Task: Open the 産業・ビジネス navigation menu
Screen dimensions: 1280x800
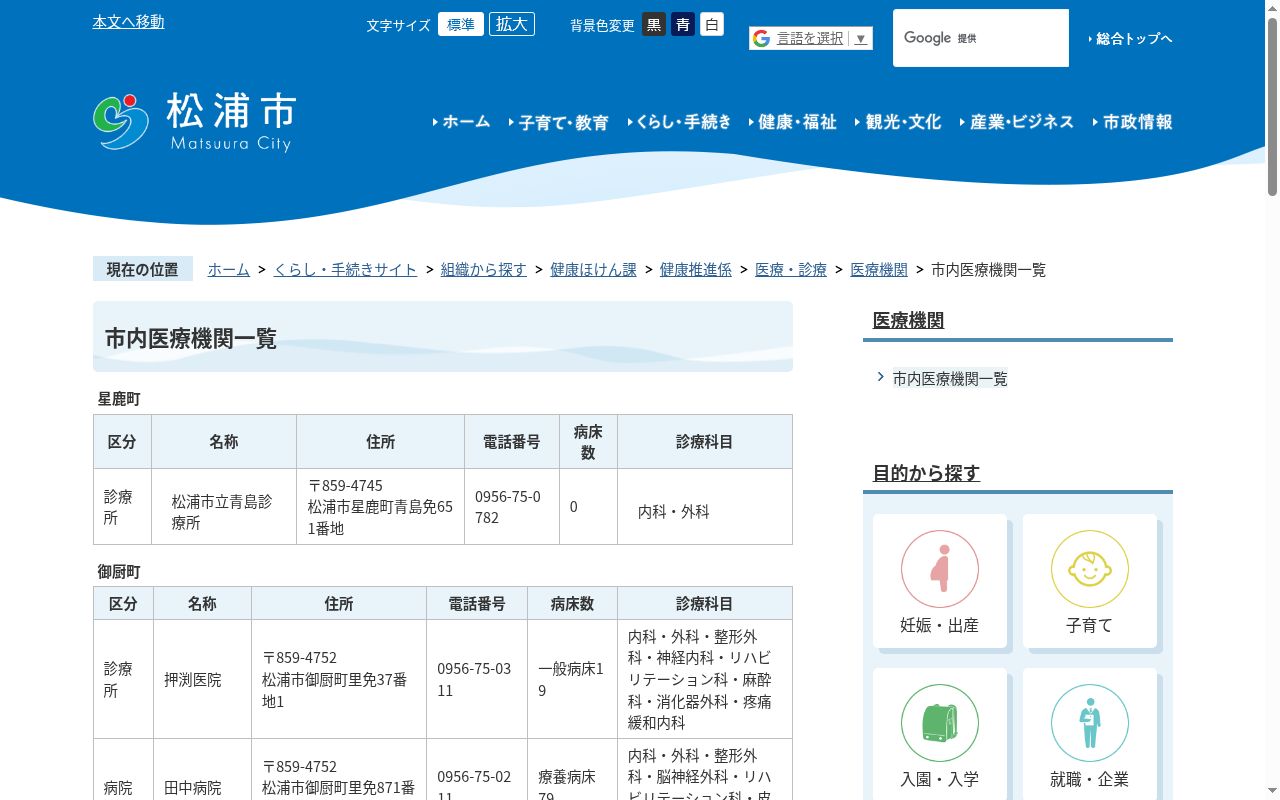Action: (1017, 122)
